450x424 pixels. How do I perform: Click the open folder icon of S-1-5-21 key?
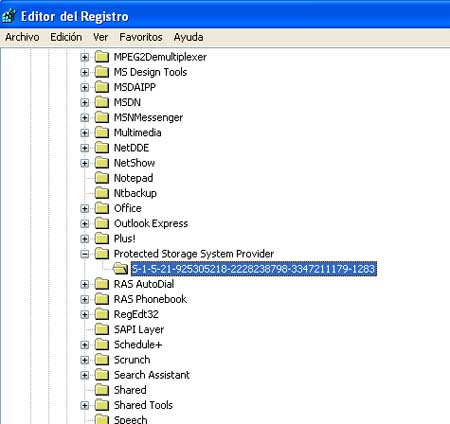click(120, 269)
